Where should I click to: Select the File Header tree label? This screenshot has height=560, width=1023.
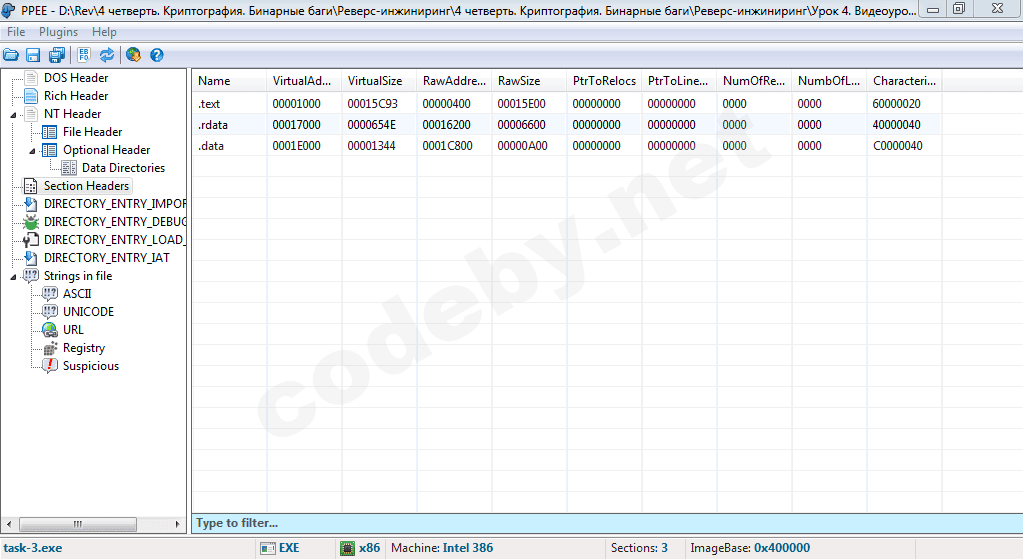pyautogui.click(x=92, y=132)
